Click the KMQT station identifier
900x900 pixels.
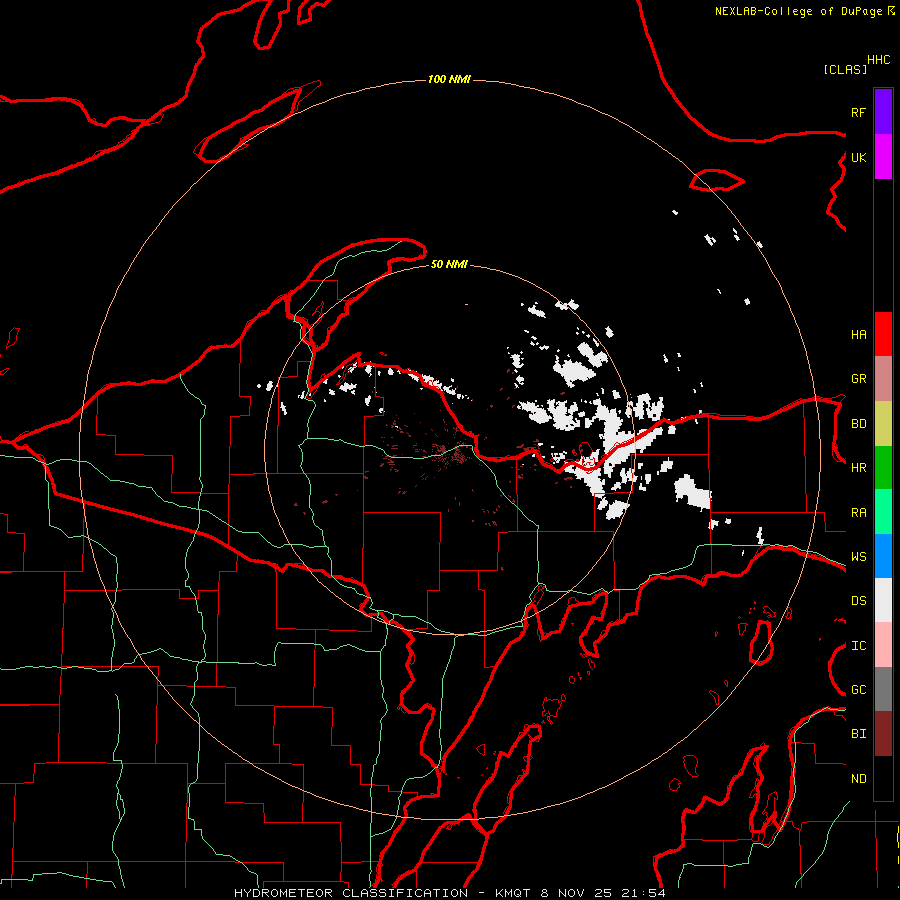(513, 893)
